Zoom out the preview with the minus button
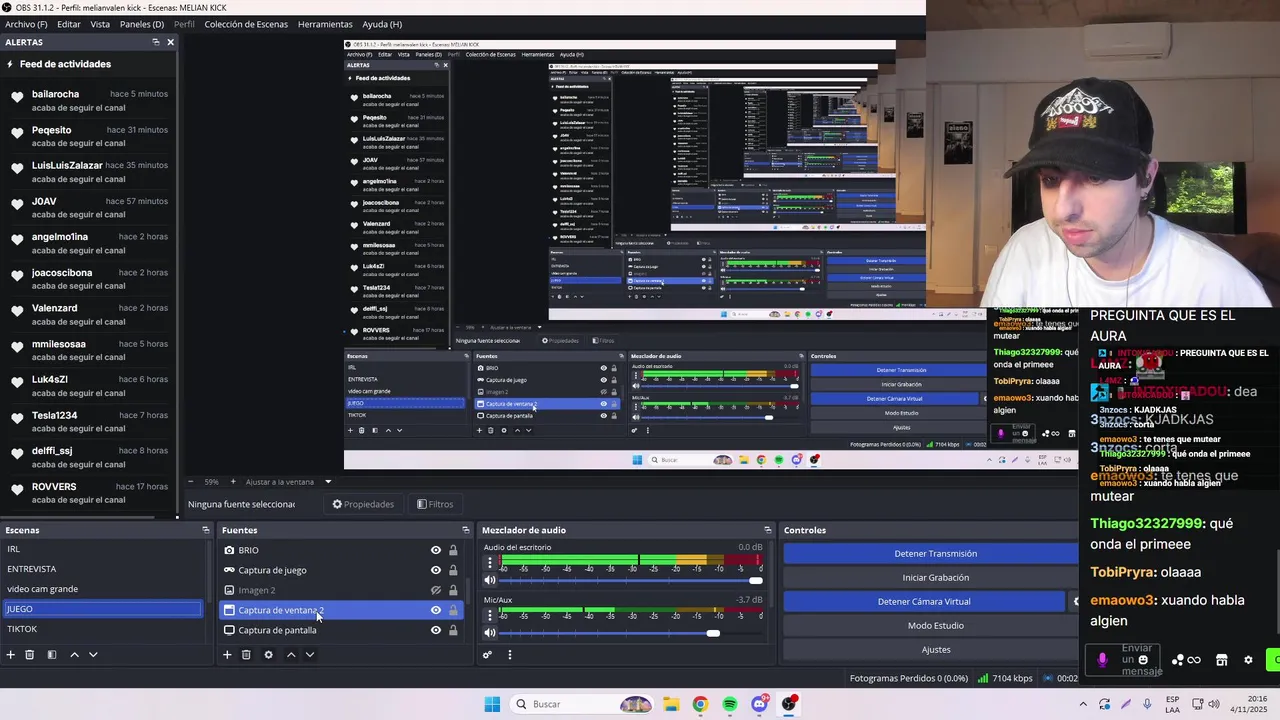 coord(190,482)
